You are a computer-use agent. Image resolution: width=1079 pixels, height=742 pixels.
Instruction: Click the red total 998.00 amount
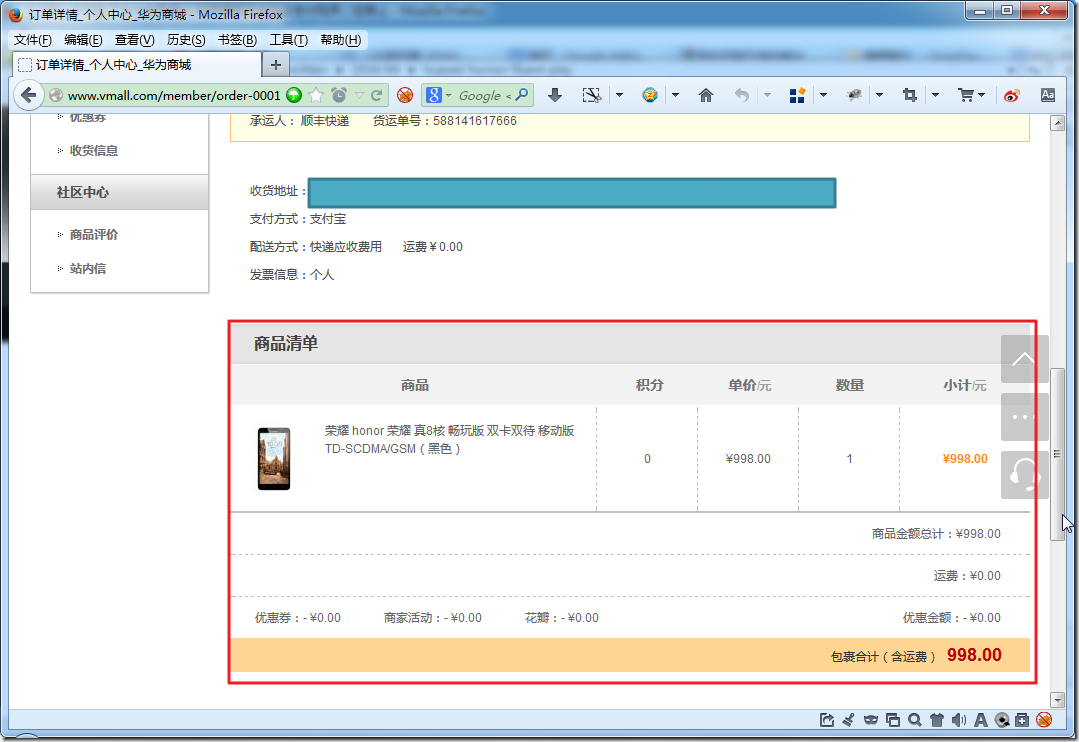(974, 655)
